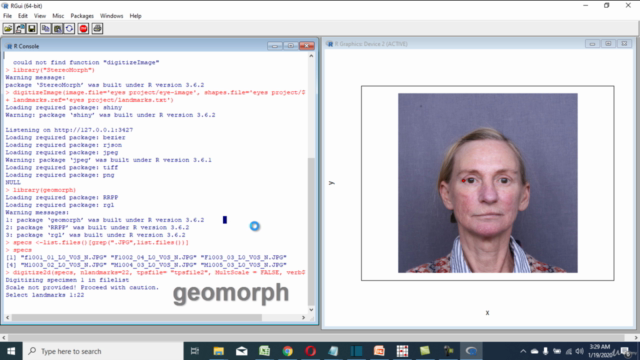Click the Open script toolbar icon

(x=8, y=29)
